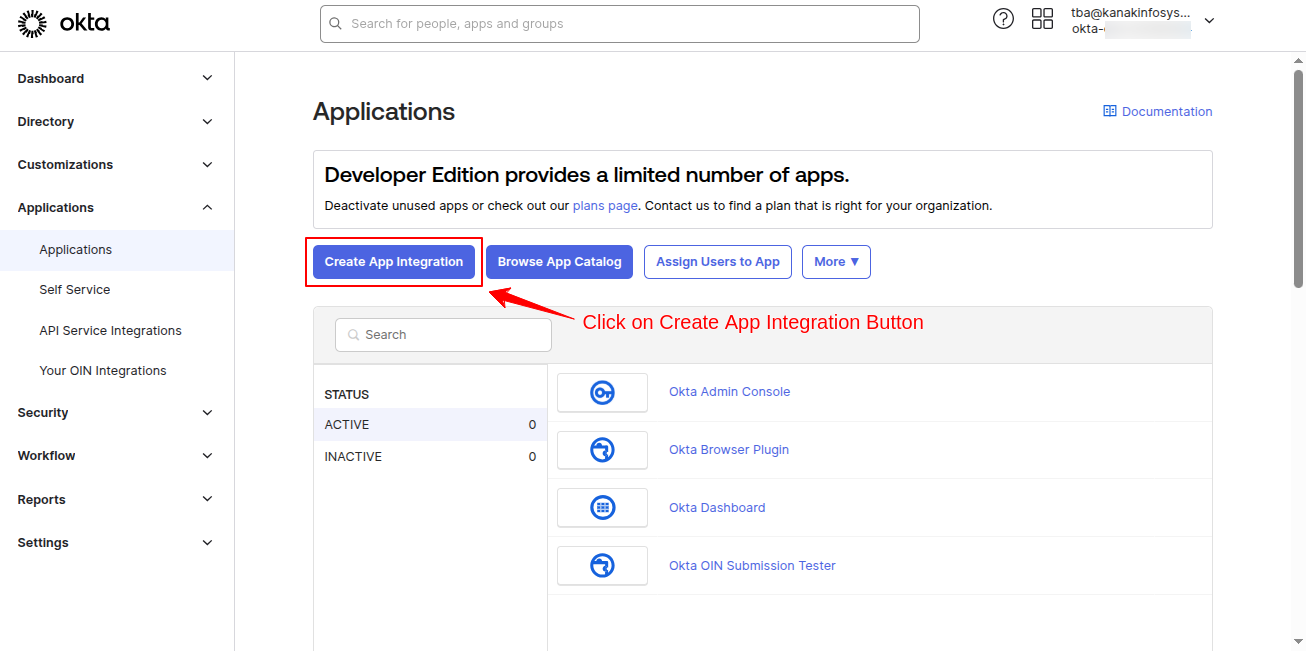Click the Documentation book icon
Viewport: 1306px width, 651px height.
1109,111
